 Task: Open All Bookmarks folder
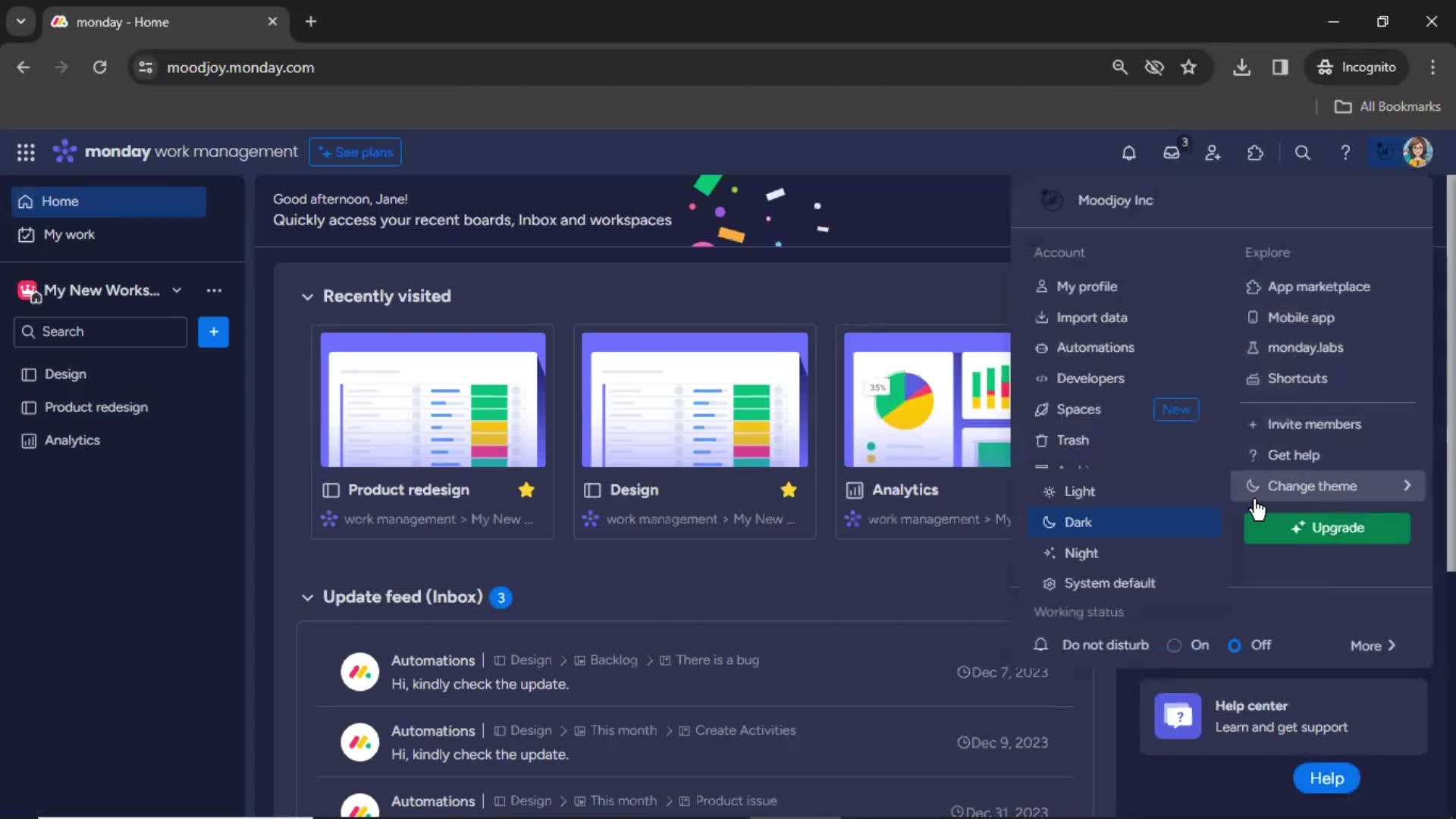click(1387, 107)
